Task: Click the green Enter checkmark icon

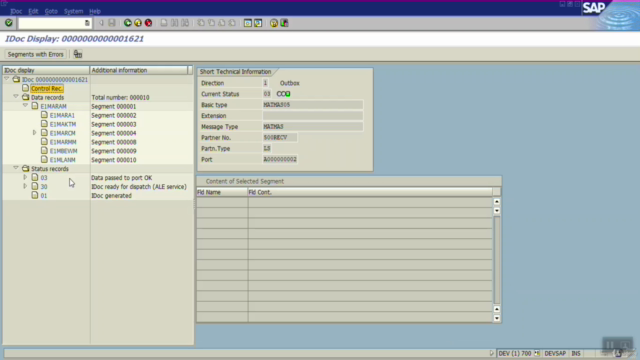Action: (9, 23)
